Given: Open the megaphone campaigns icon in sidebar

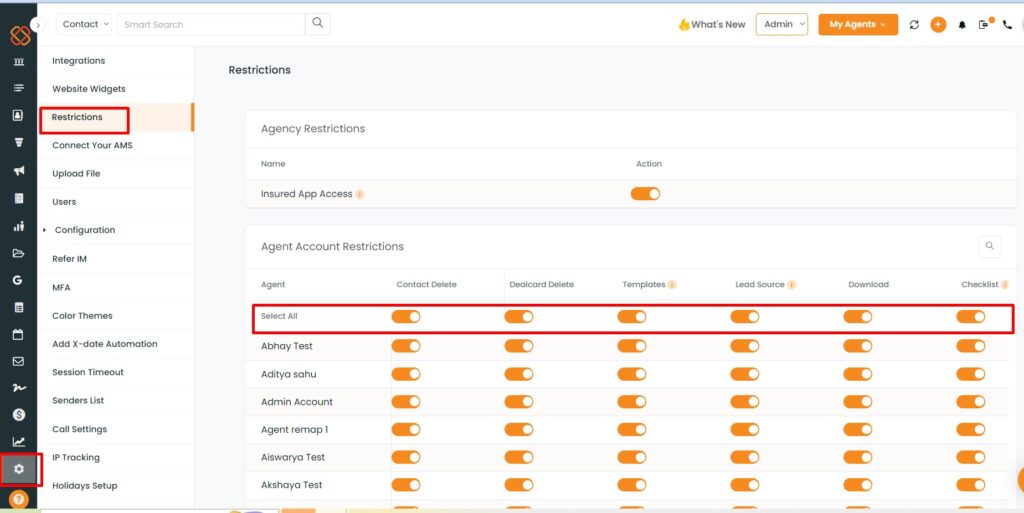Looking at the screenshot, I should [19, 170].
